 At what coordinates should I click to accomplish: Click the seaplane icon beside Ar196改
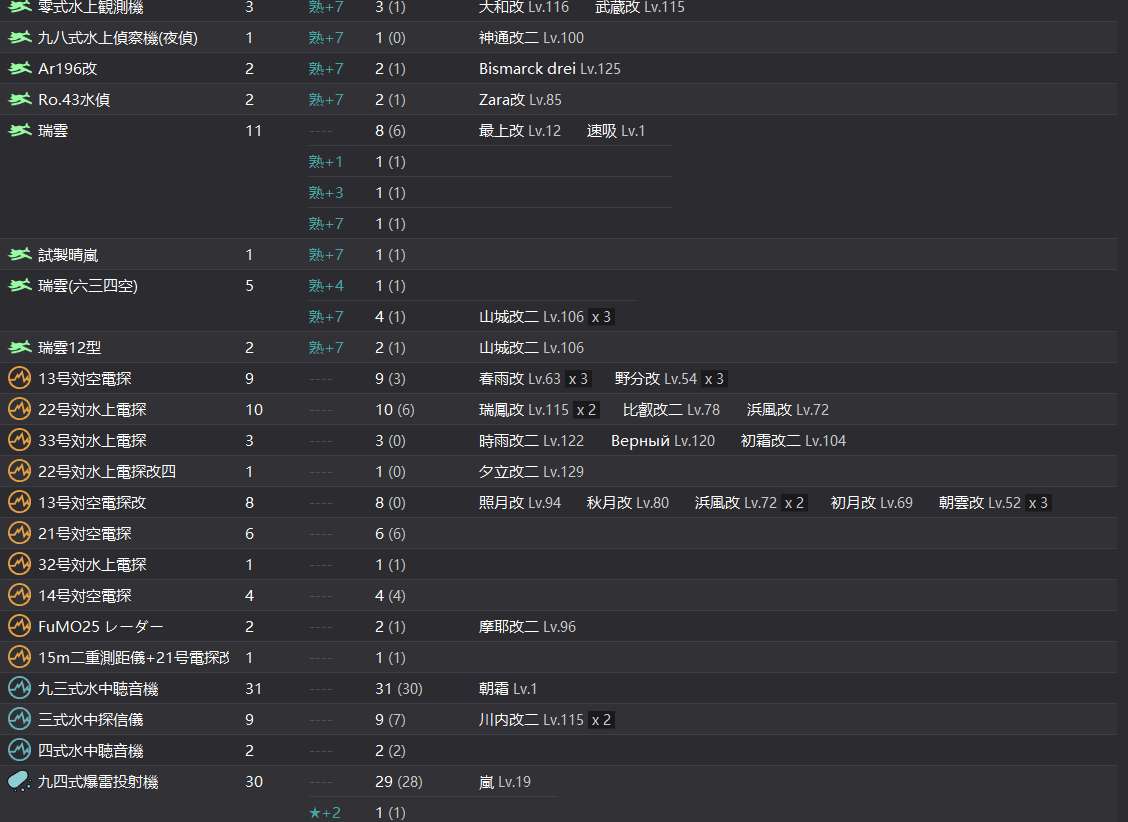(19, 68)
